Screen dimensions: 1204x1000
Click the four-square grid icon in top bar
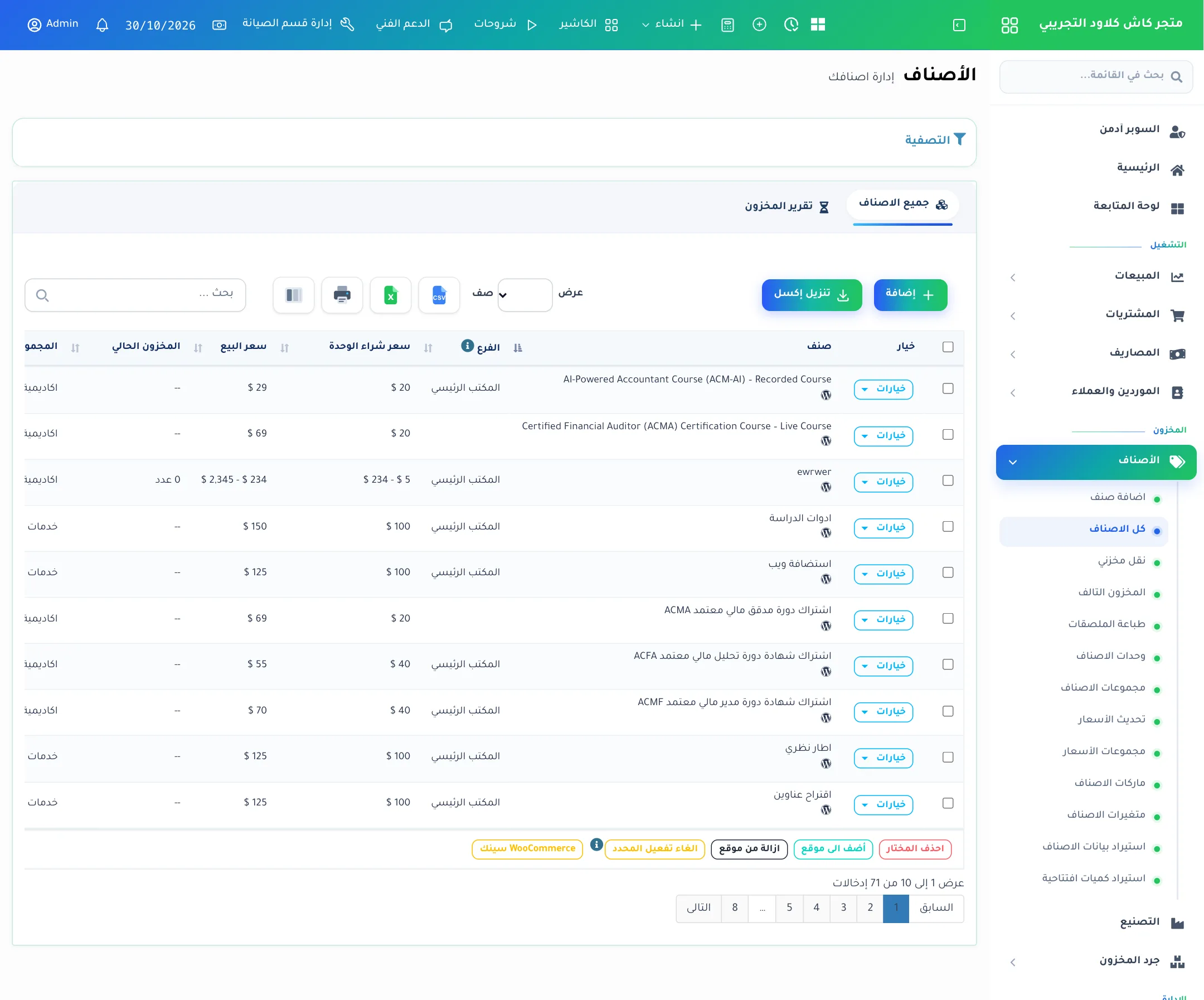[818, 25]
